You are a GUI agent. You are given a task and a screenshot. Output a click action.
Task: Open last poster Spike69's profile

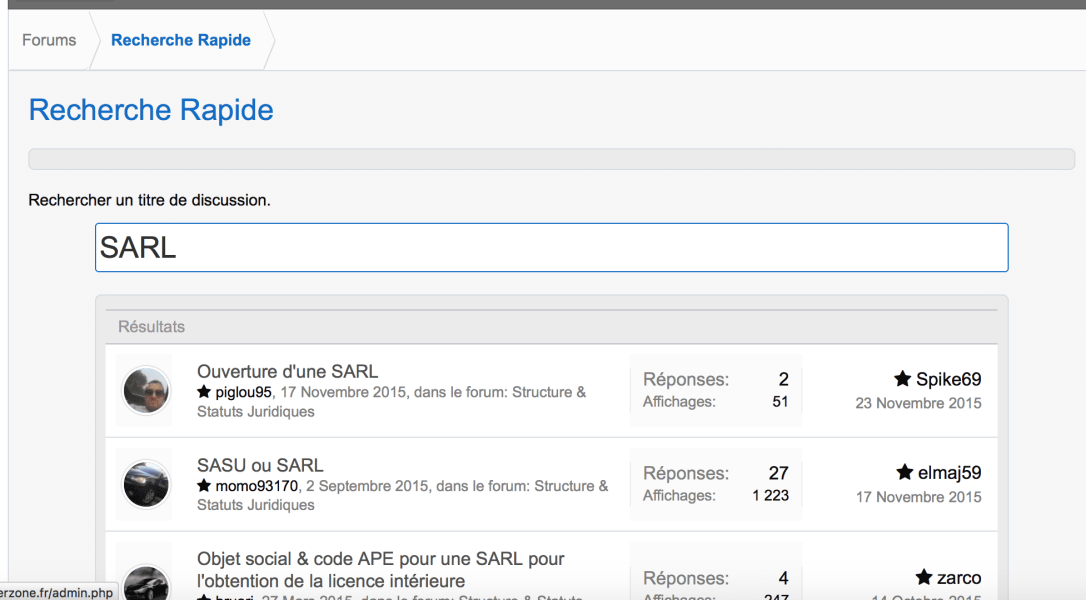pos(948,379)
